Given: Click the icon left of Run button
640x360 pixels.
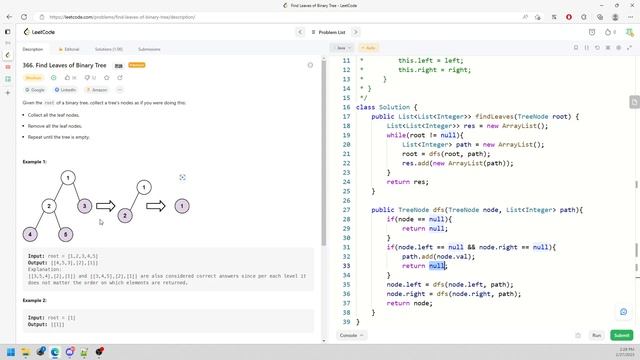Looking at the screenshot, I should point(578,335).
